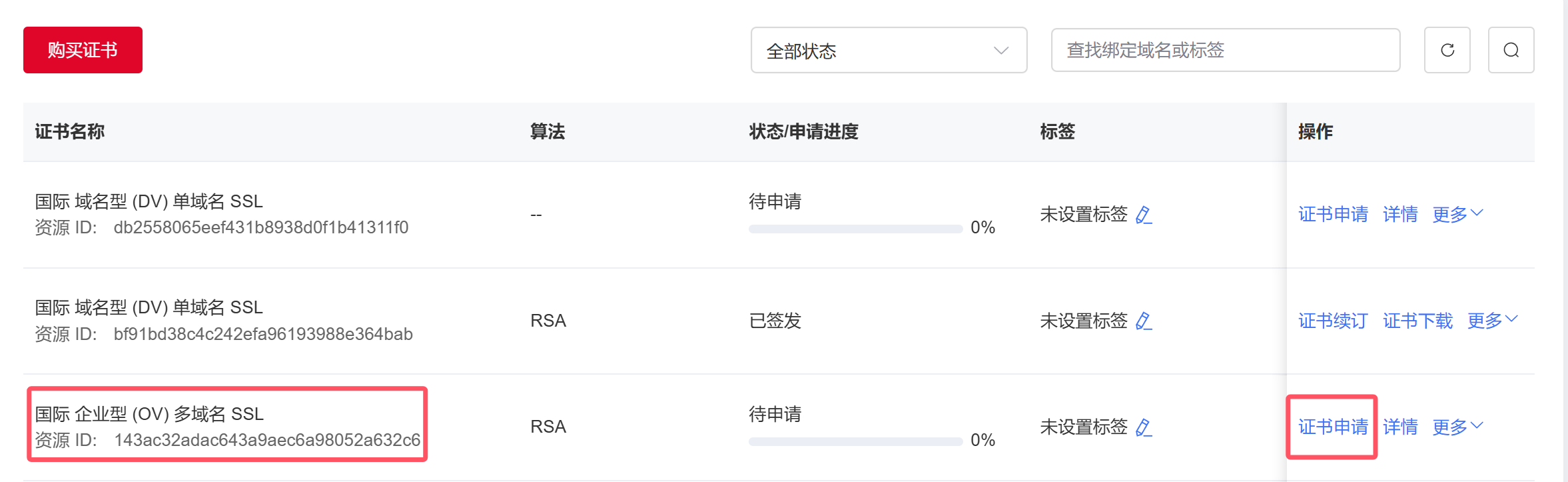The width and height of the screenshot is (1568, 482).
Task: Edit tag pencil icon for OV multi-domain certificate
Action: click(x=1144, y=427)
